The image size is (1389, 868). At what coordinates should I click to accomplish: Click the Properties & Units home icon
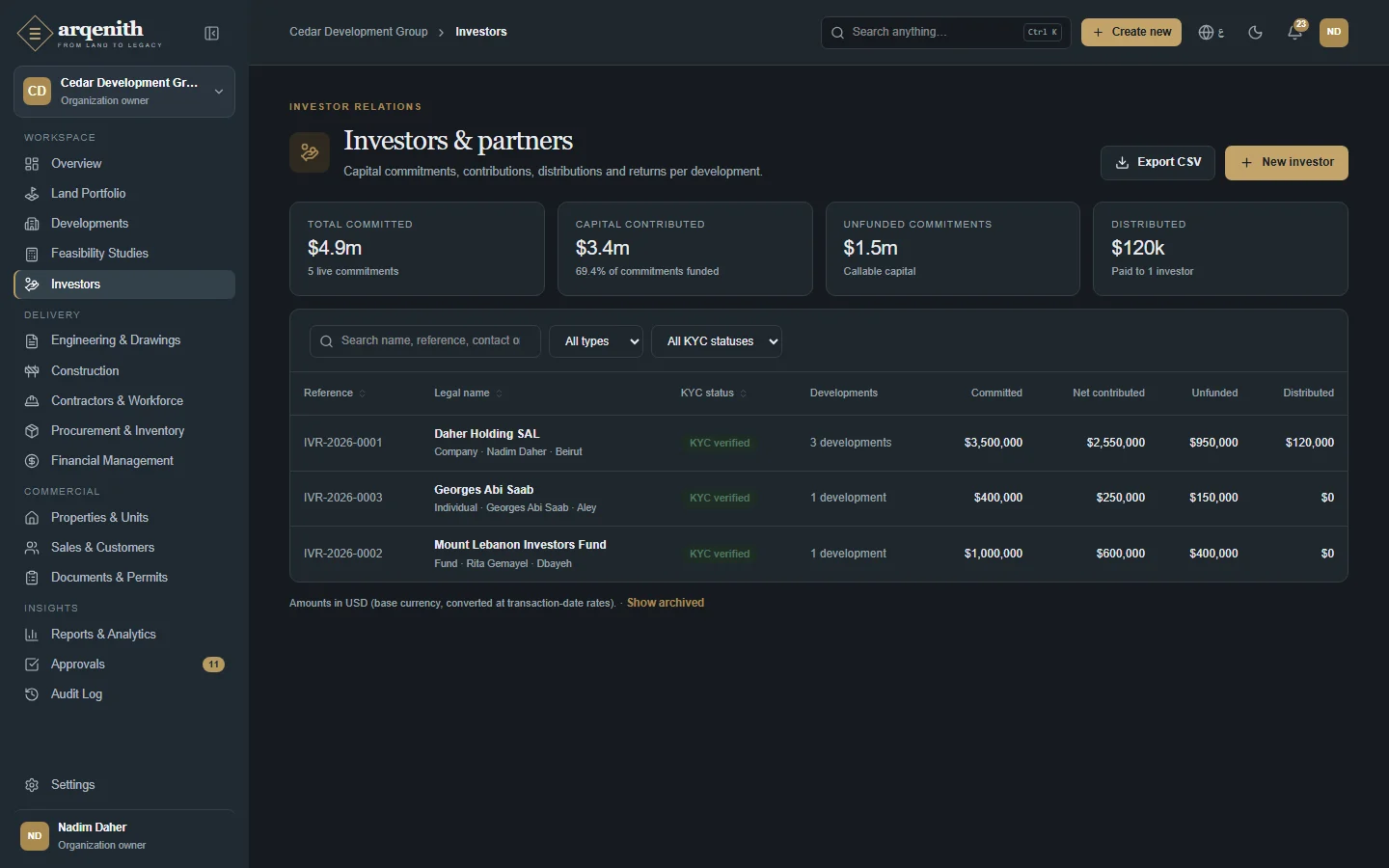[32, 518]
